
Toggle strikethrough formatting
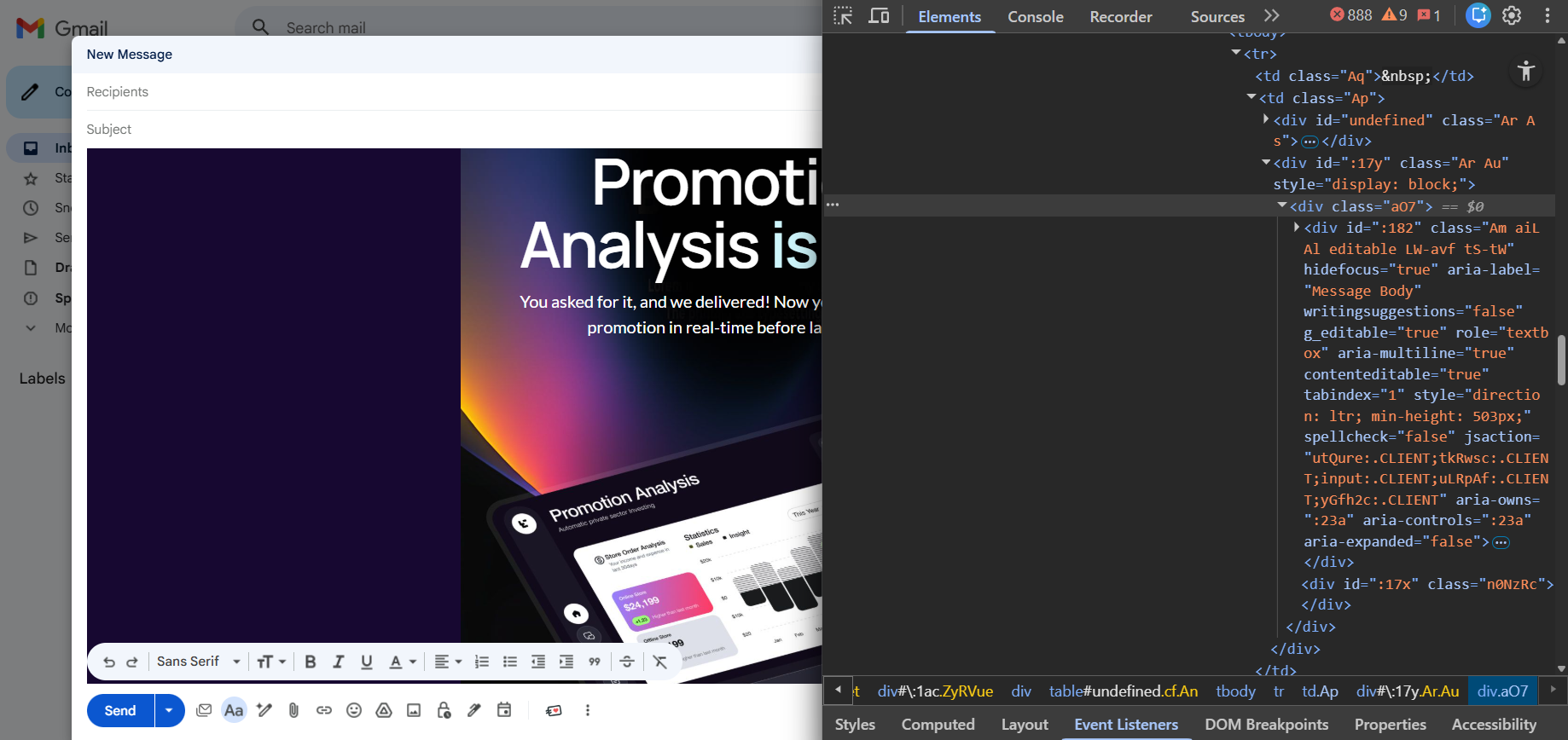point(627,662)
